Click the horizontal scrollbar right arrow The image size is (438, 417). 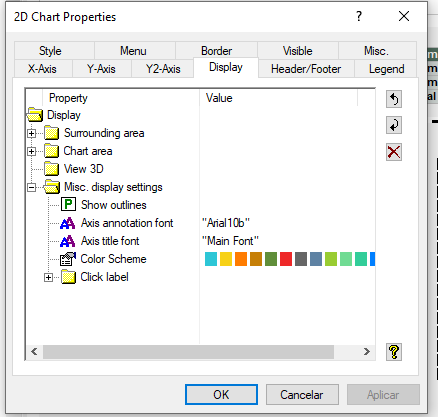pos(367,352)
